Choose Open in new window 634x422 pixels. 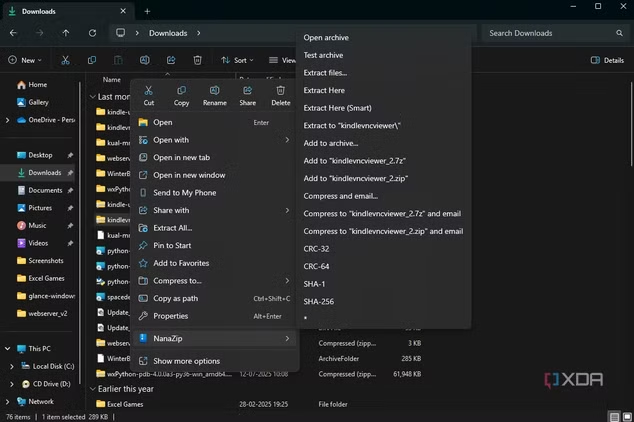(x=215, y=175)
